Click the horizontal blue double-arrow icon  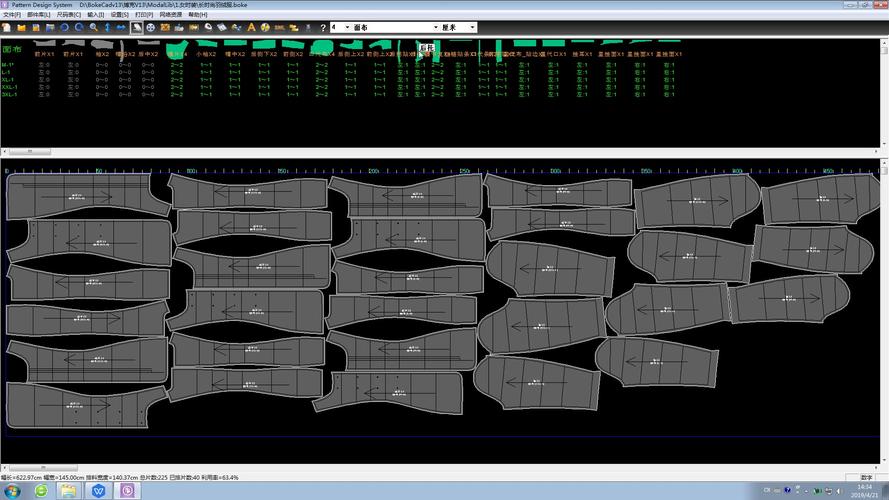pos(121,27)
